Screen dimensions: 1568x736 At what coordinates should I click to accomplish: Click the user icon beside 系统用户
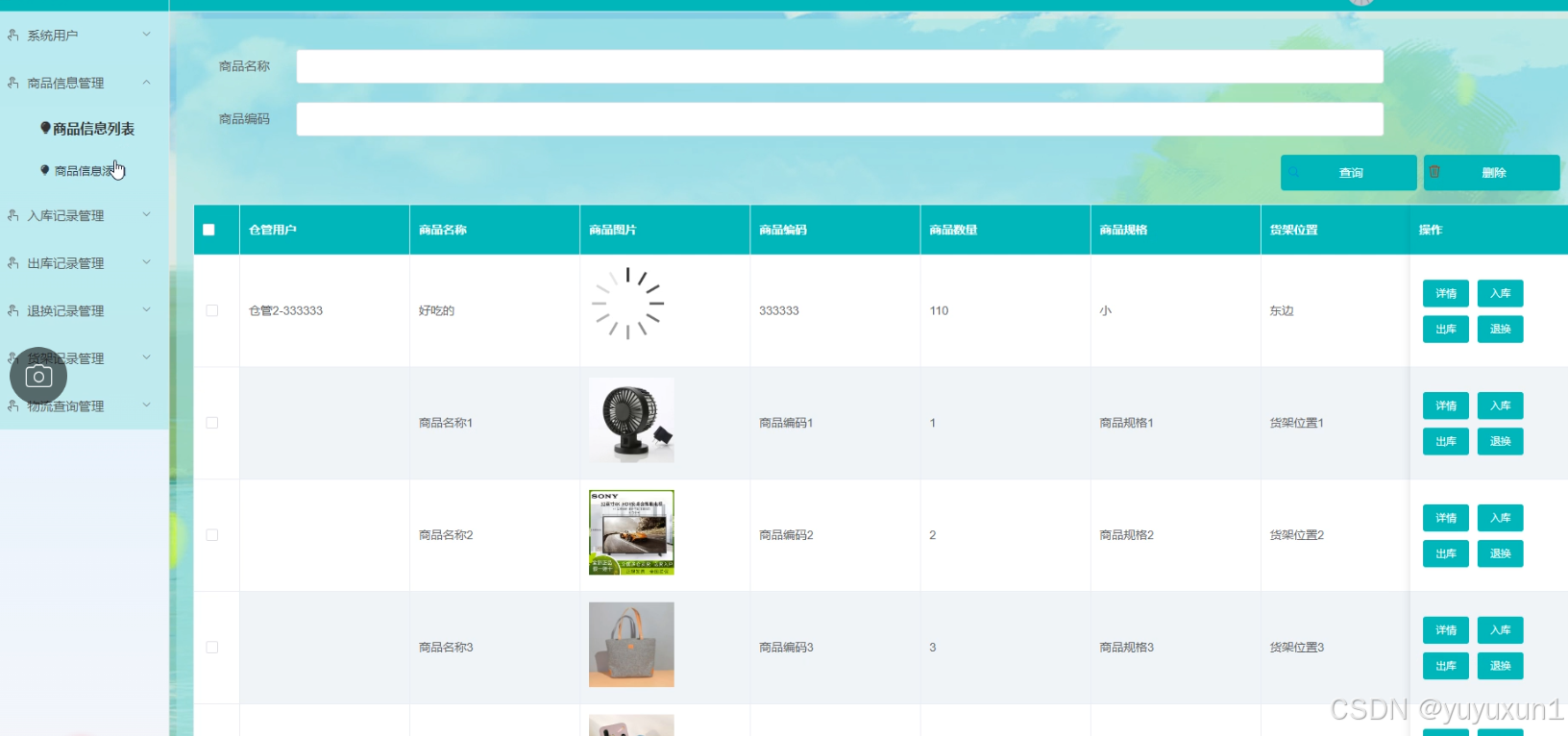pos(13,36)
